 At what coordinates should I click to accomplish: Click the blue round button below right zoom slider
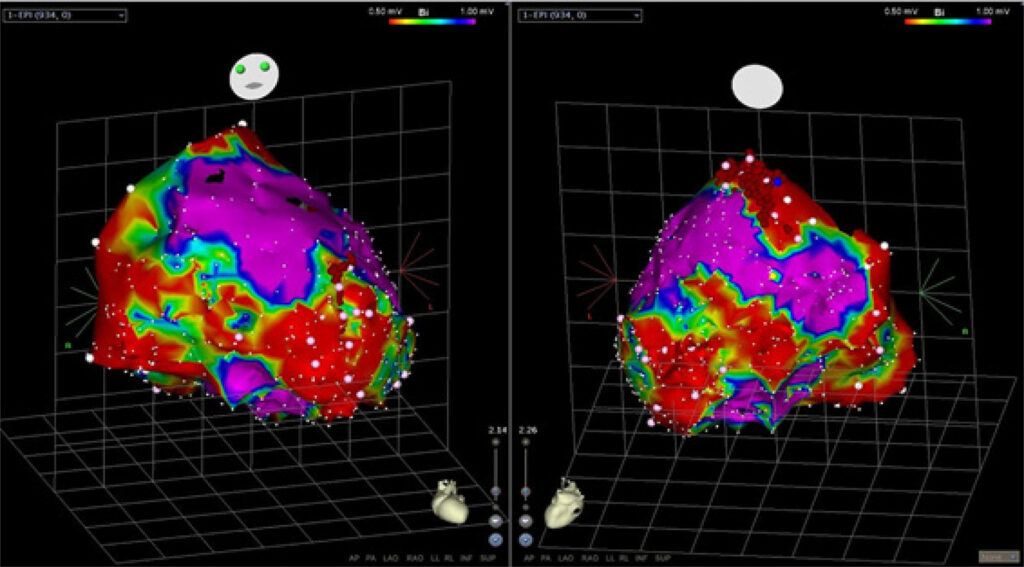(526, 540)
